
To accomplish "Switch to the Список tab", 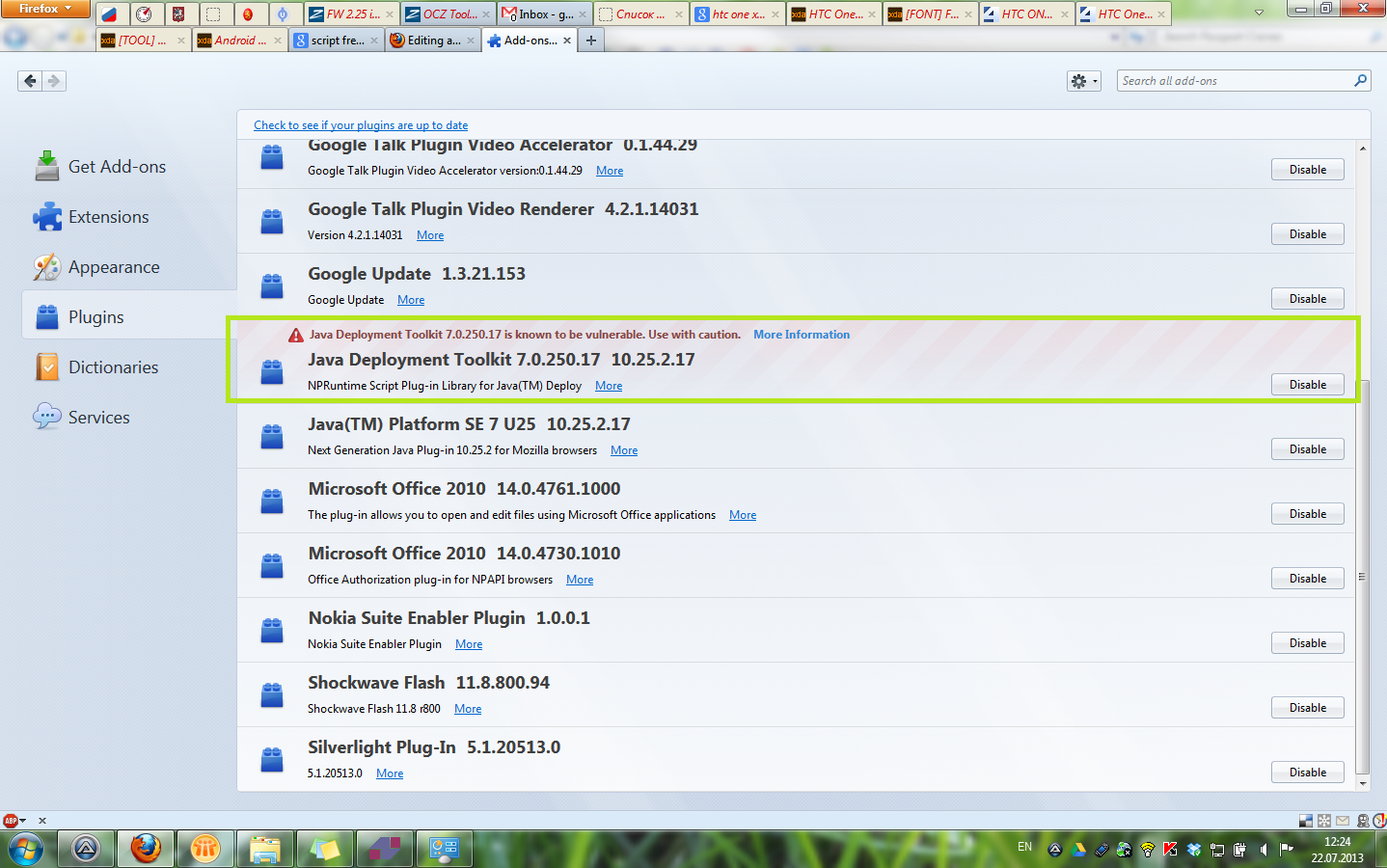I will coord(640,14).
